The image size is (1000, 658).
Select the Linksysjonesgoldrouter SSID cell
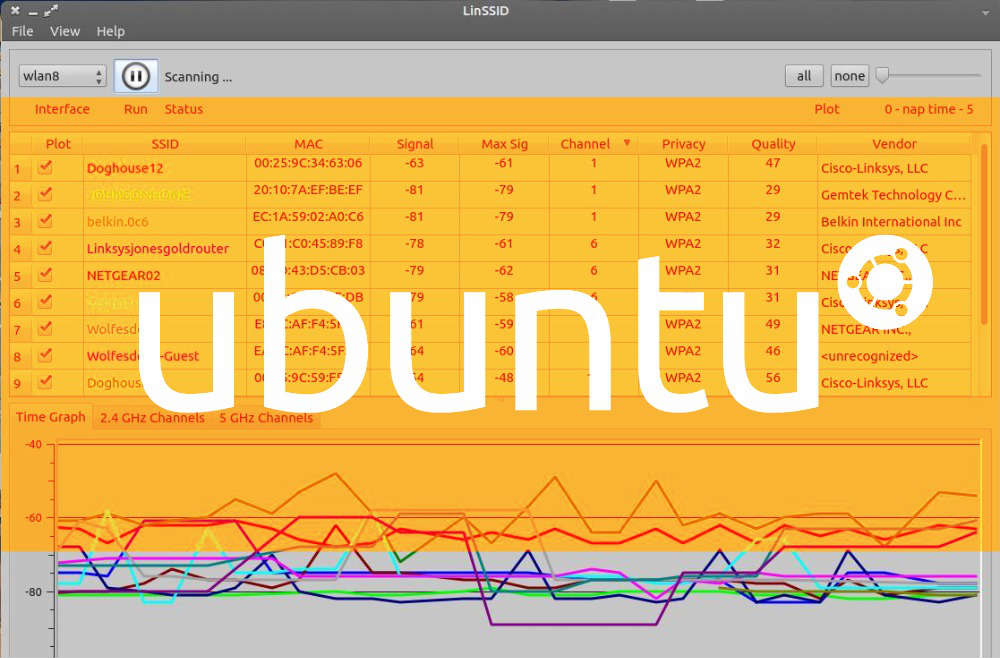(x=165, y=249)
